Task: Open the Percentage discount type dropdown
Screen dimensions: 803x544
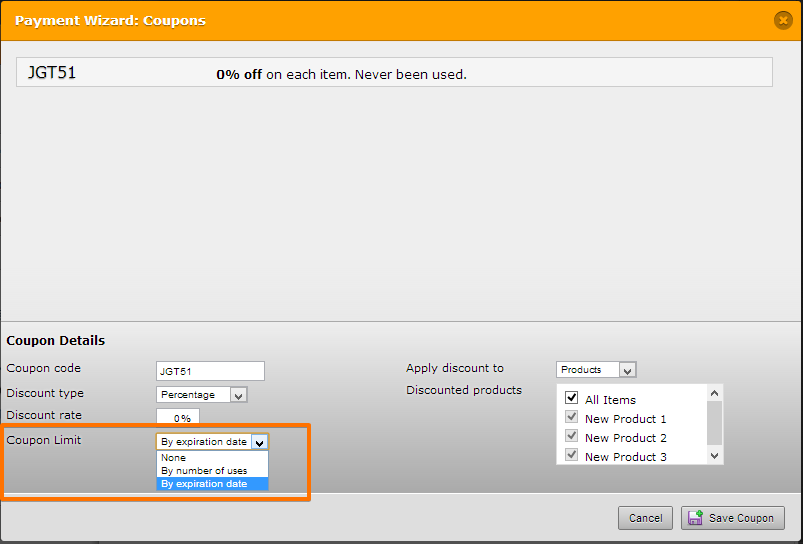Action: tap(202, 395)
